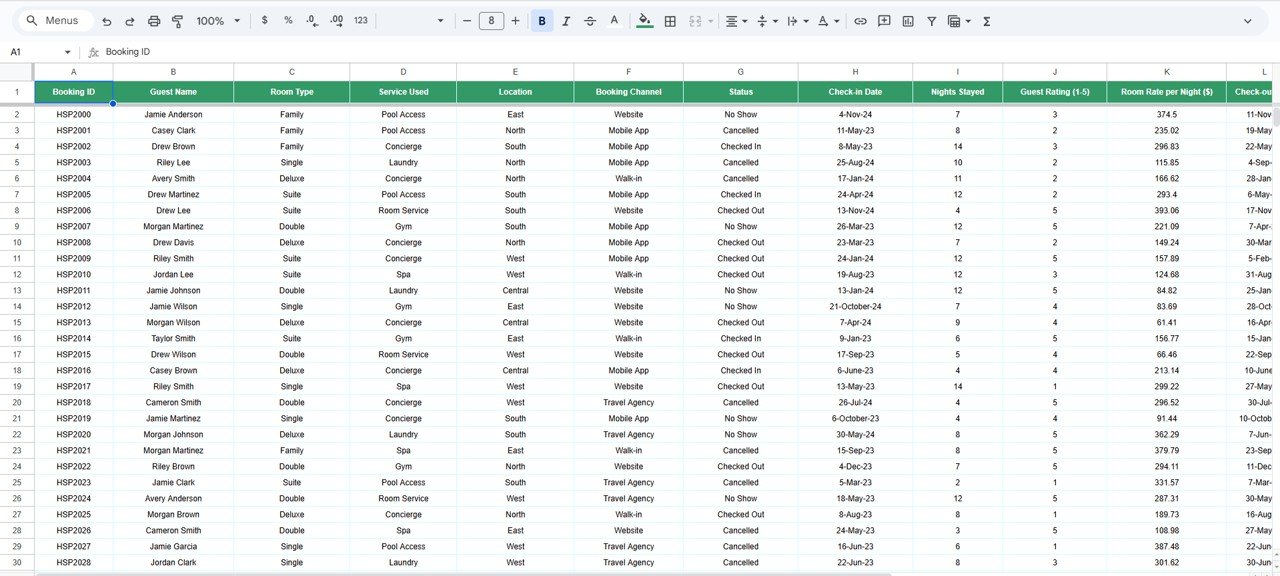The width and height of the screenshot is (1280, 576).
Task: Insert a chart
Action: pyautogui.click(x=908, y=20)
